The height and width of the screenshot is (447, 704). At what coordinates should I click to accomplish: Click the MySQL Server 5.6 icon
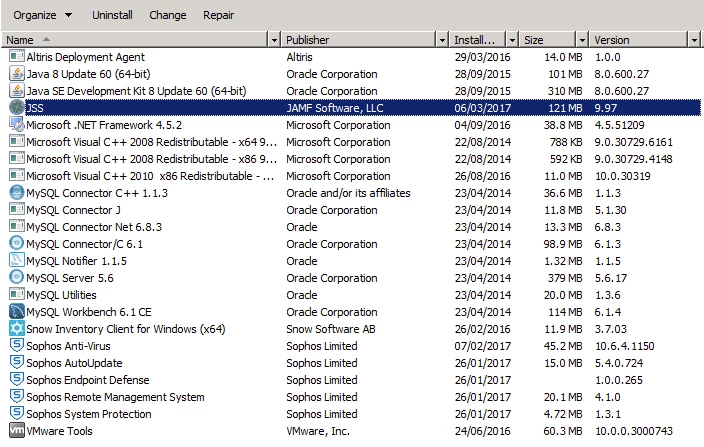[x=17, y=278]
